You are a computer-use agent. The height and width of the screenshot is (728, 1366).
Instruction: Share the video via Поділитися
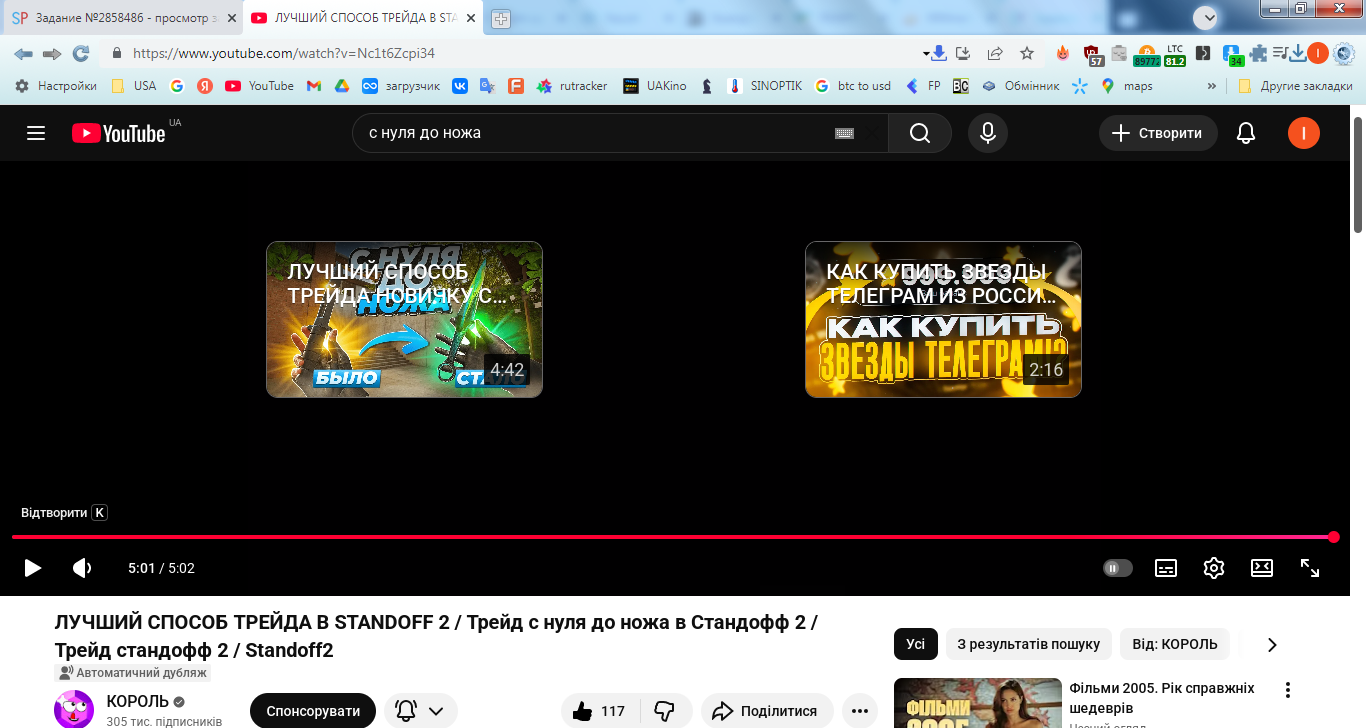point(767,711)
